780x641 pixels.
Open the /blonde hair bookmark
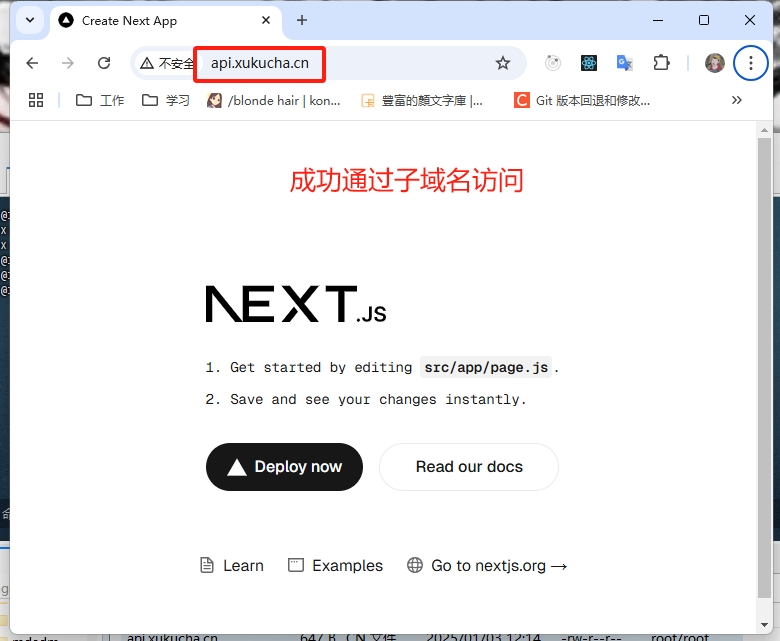tap(274, 100)
